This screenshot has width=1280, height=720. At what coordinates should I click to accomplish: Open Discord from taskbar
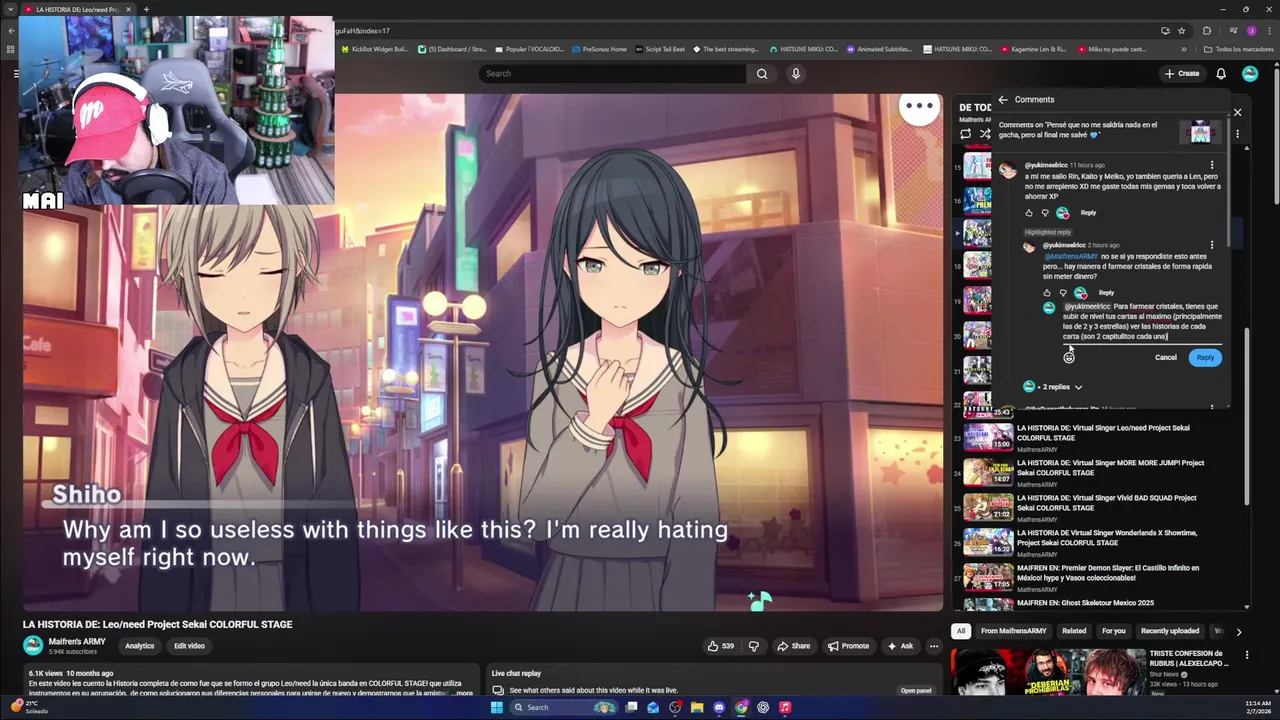pyautogui.click(x=719, y=707)
